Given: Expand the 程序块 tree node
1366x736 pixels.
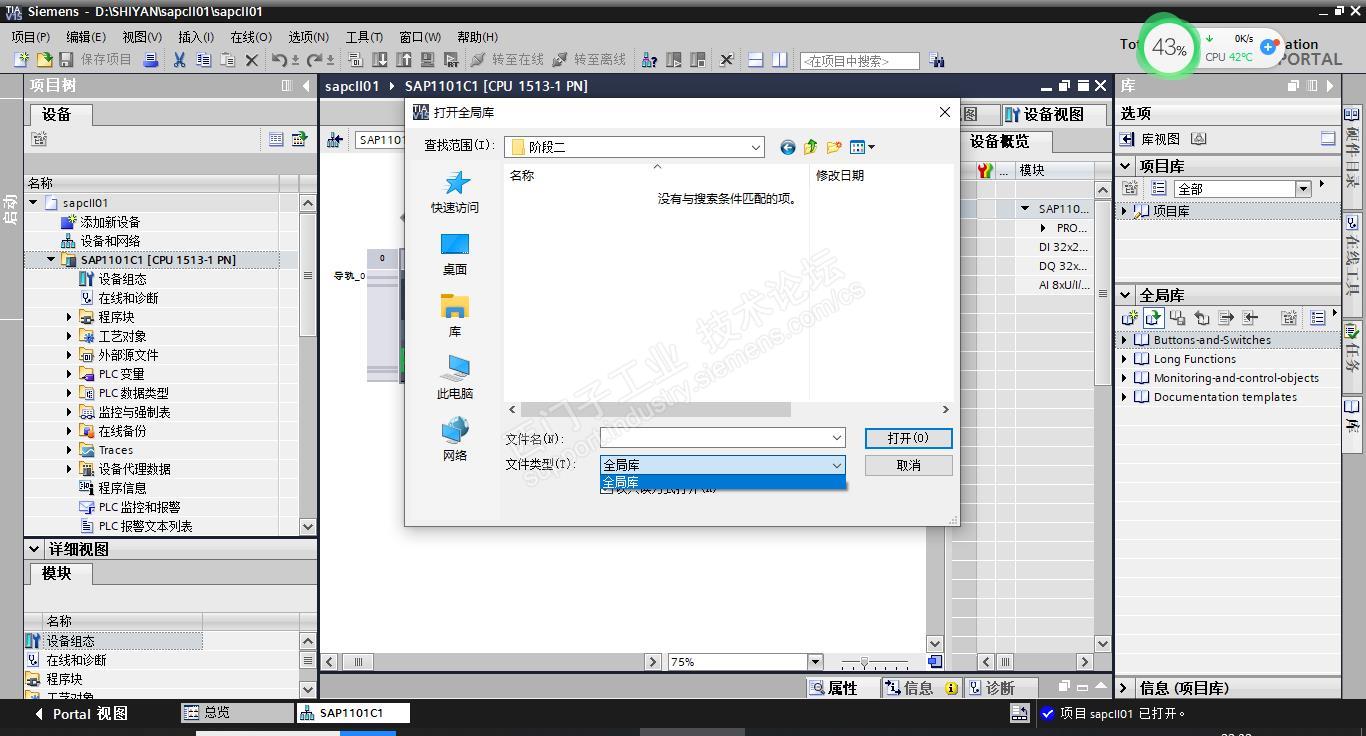Looking at the screenshot, I should click(69, 317).
